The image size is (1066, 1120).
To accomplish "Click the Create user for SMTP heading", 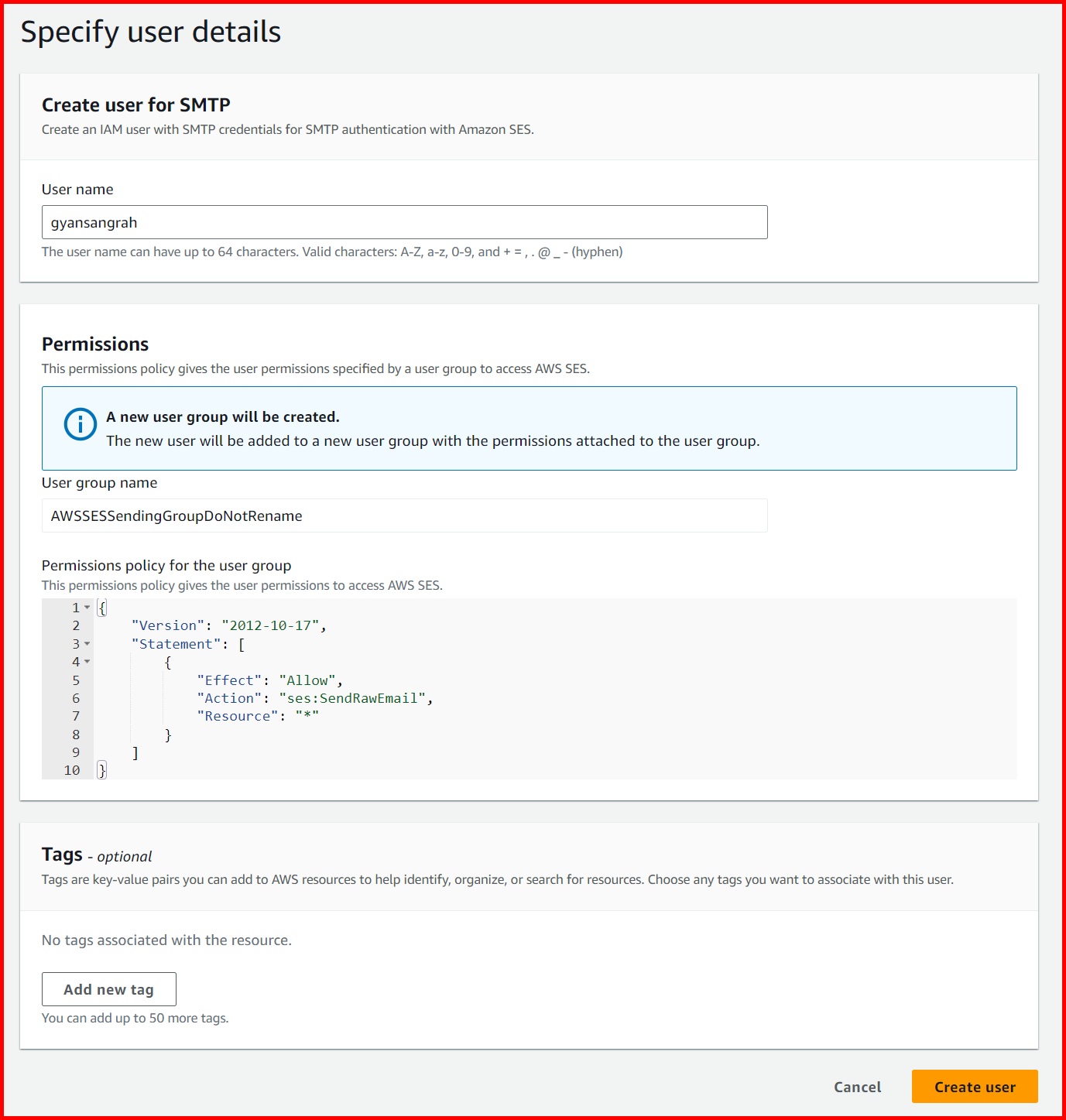I will pyautogui.click(x=135, y=104).
